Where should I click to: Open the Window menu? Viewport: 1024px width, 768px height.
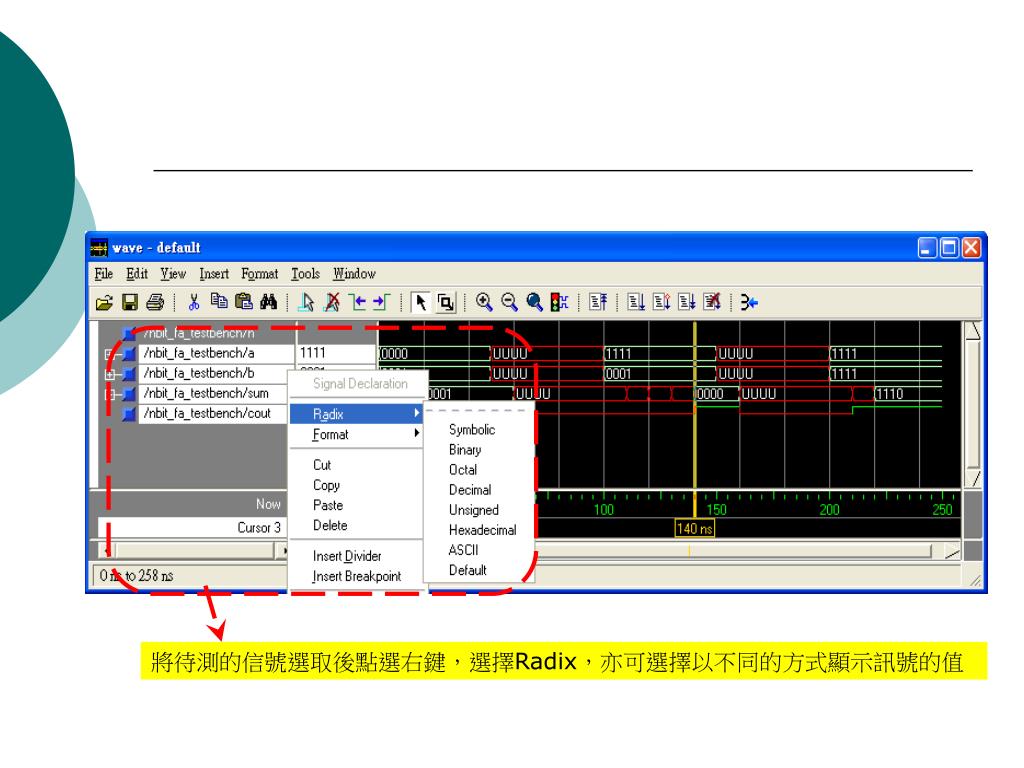click(x=354, y=274)
